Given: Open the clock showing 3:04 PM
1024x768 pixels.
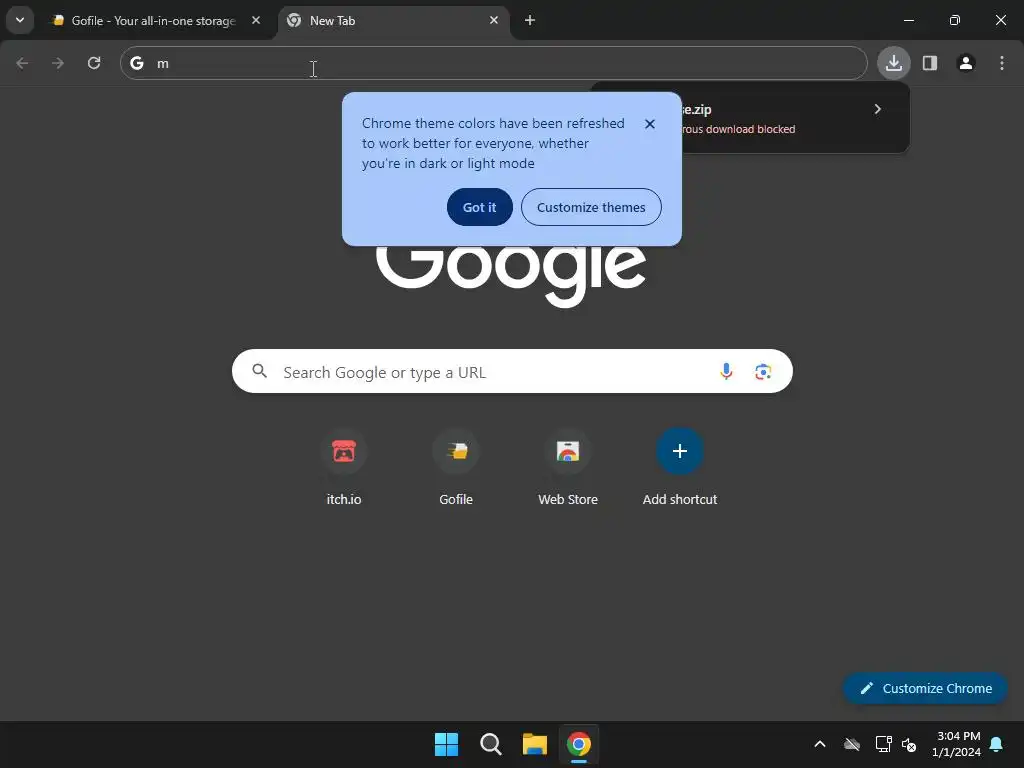Looking at the screenshot, I should (x=957, y=744).
